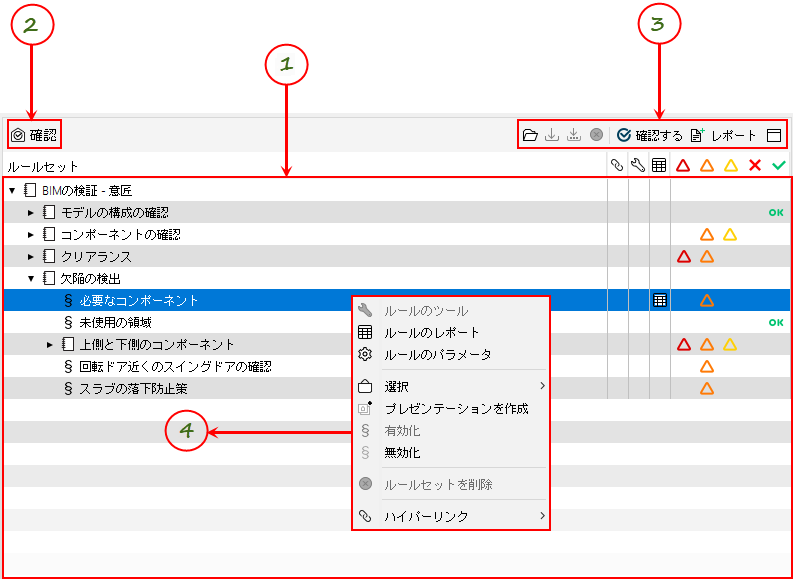Click the save-as download icon with dots
793x579 pixels.
(574, 135)
